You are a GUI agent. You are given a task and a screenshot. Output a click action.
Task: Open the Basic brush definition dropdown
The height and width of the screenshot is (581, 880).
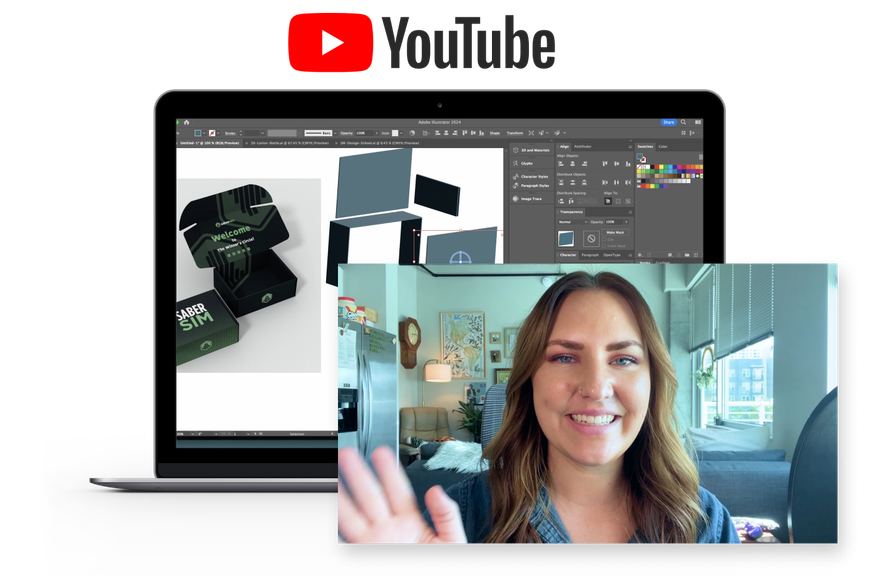pos(335,133)
